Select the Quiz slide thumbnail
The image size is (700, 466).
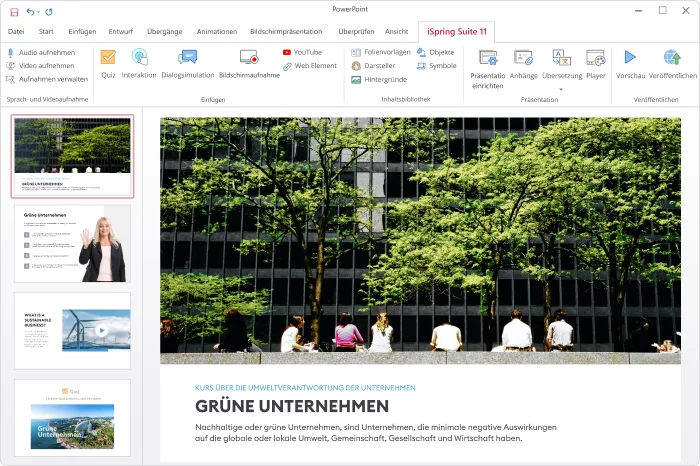(x=72, y=418)
